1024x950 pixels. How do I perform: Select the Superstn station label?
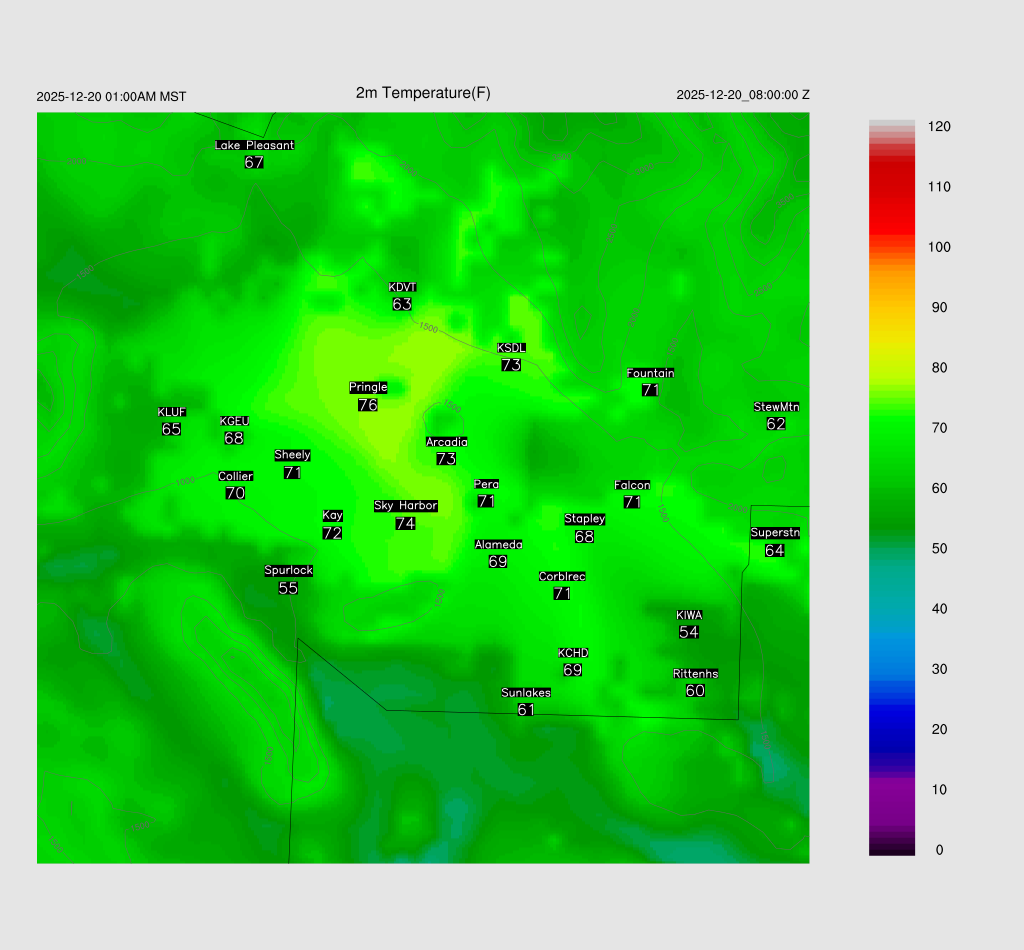coord(775,533)
